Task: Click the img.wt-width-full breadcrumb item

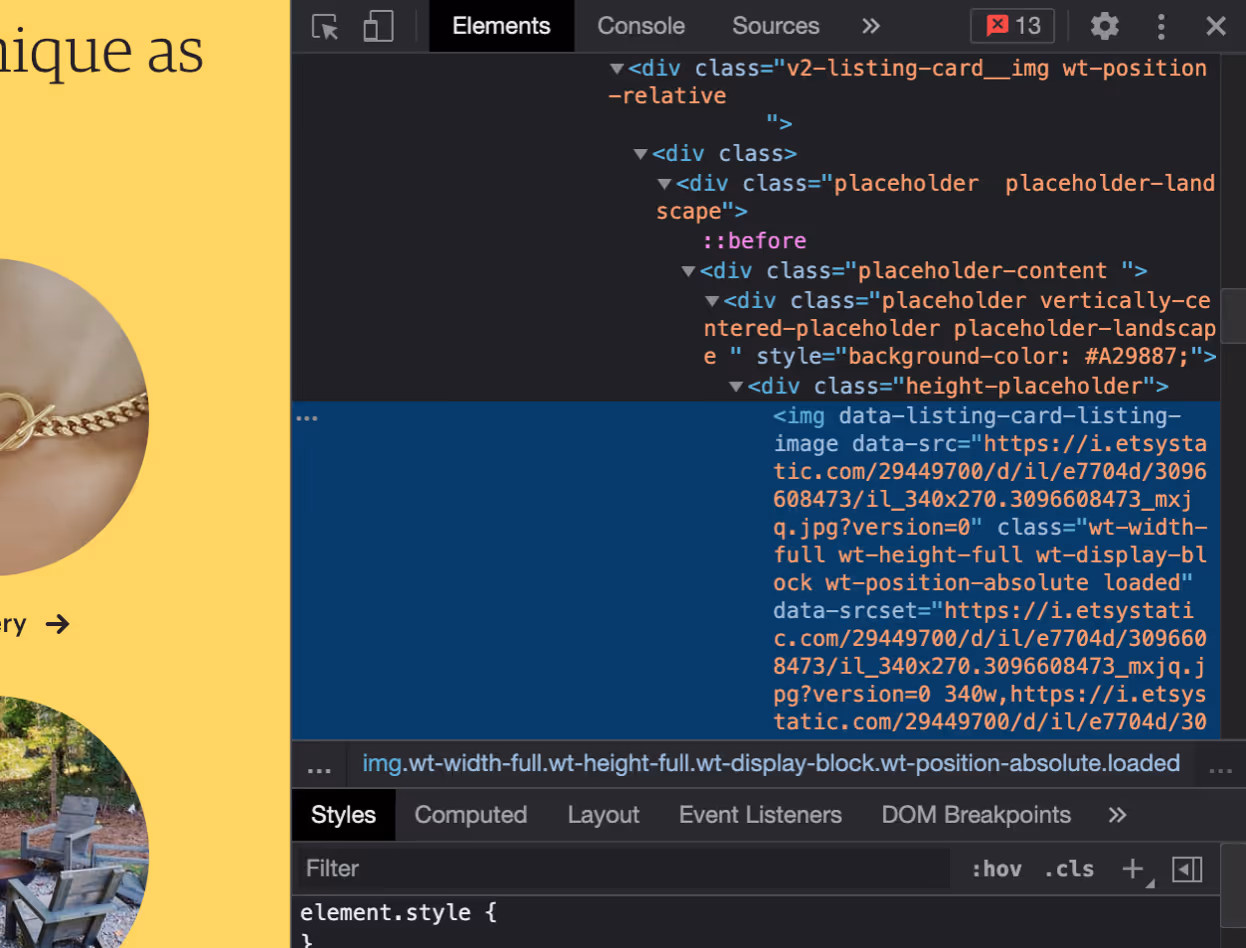Action: click(771, 764)
